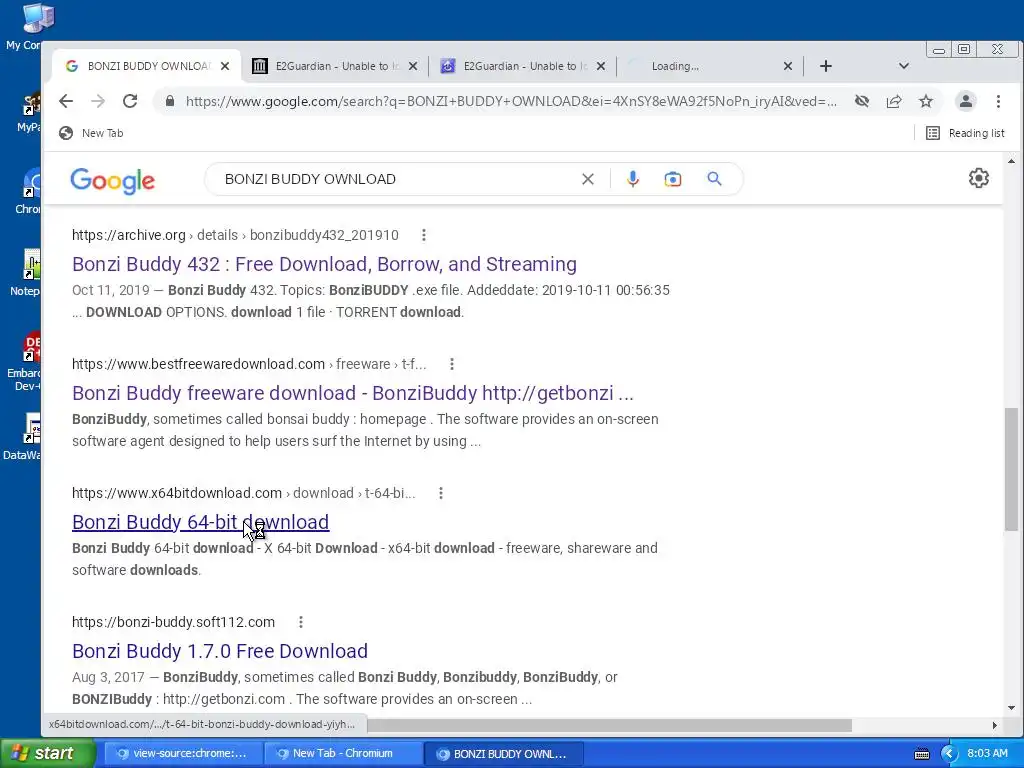Image resolution: width=1024 pixels, height=768 pixels.
Task: Select the MyPa desktop shortcut
Action: point(29,110)
